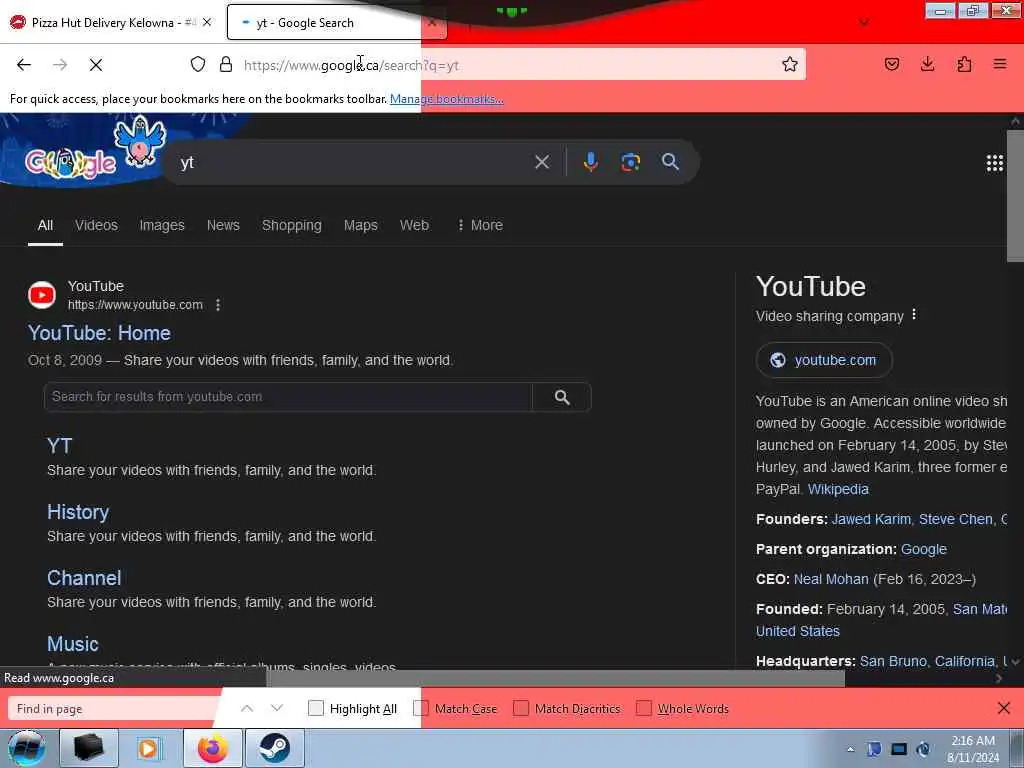Open the Firefox hamburger application menu
This screenshot has height=768, width=1024.
[1000, 64]
